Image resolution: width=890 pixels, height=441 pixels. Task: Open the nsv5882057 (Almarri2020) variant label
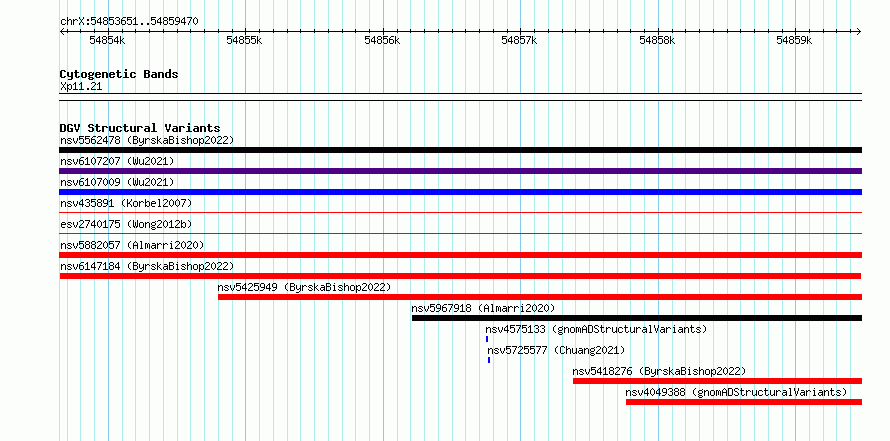point(132,245)
